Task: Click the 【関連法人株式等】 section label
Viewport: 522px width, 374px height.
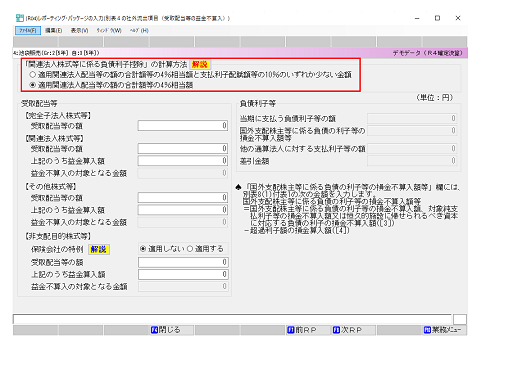Action: coord(54,138)
